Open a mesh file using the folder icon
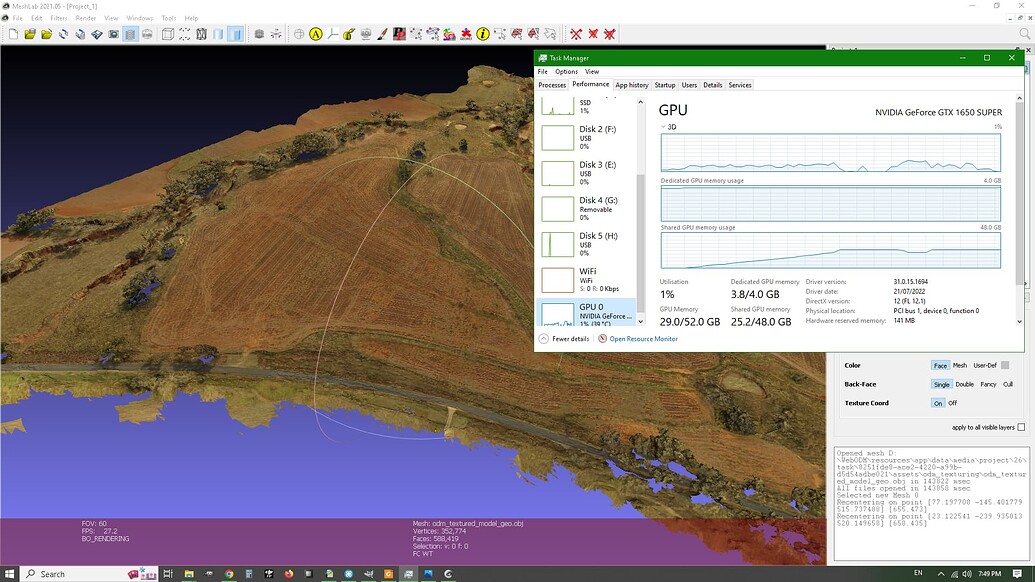 coord(46,34)
